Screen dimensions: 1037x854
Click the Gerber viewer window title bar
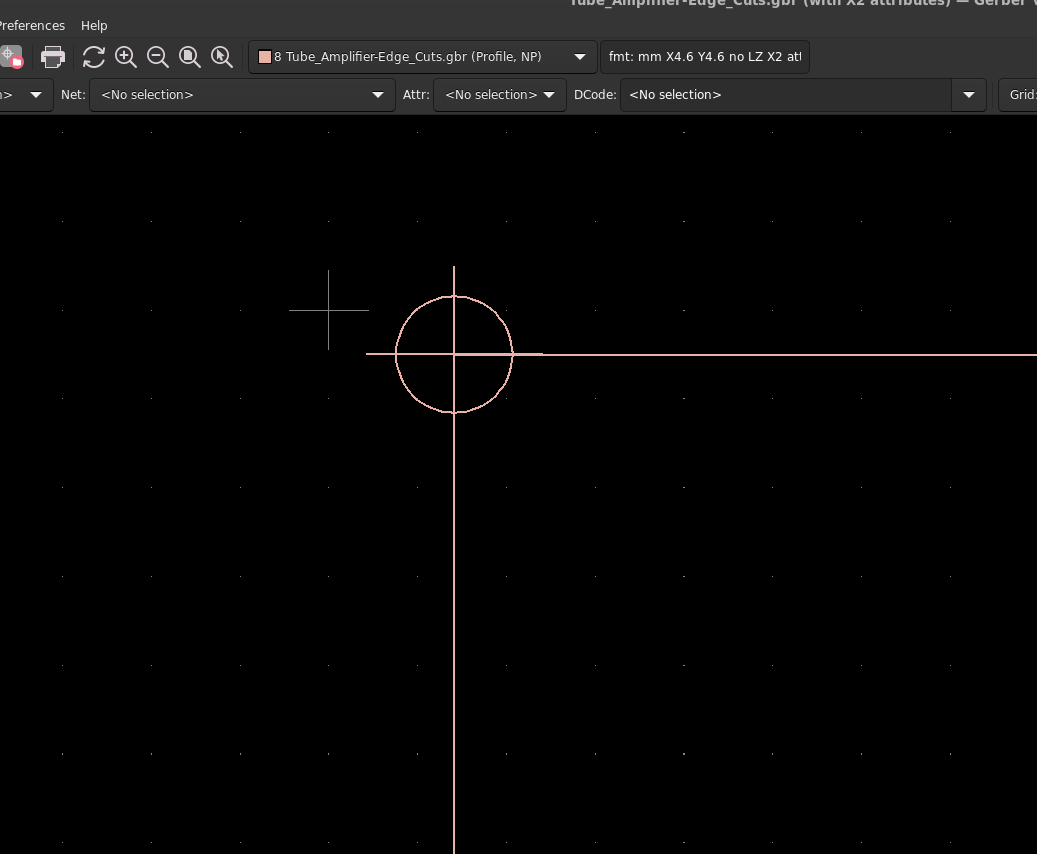[800, 4]
